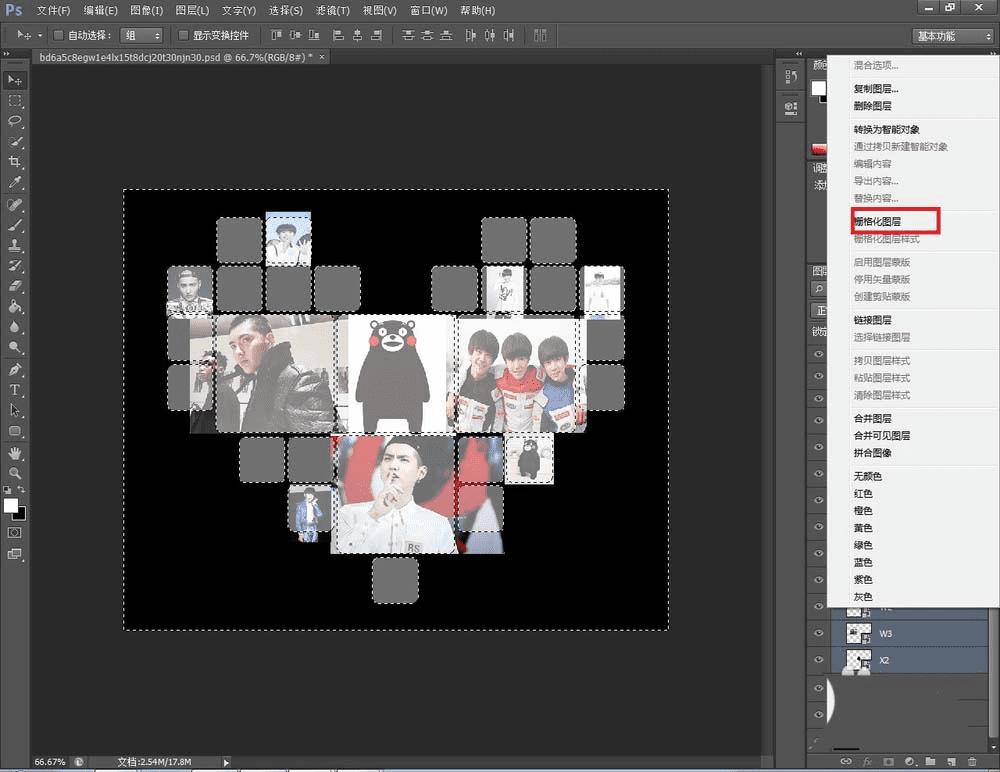This screenshot has width=1000, height=772.
Task: Select the Pen tool
Action: pos(15,369)
